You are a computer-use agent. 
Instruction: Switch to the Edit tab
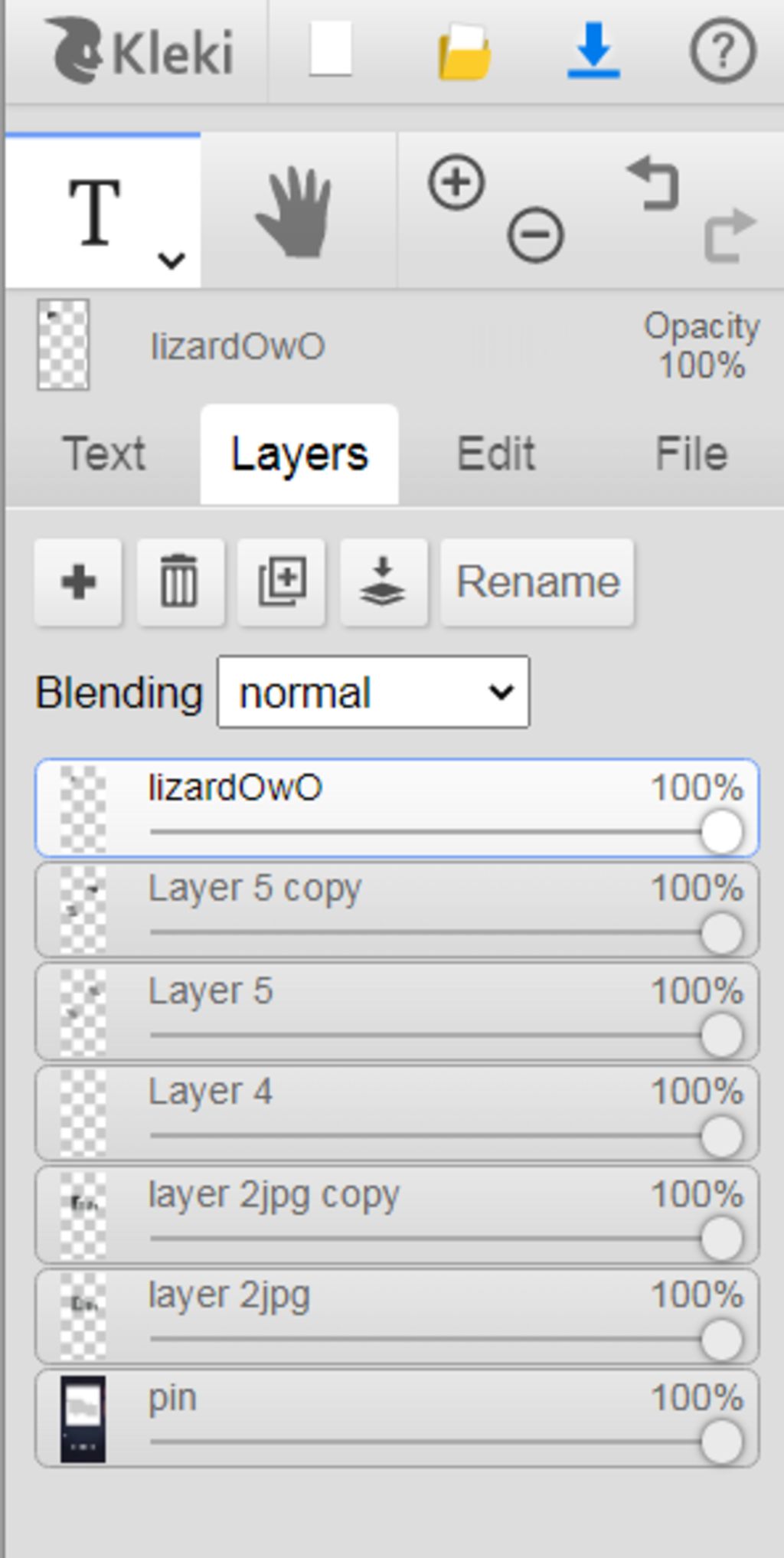point(496,453)
